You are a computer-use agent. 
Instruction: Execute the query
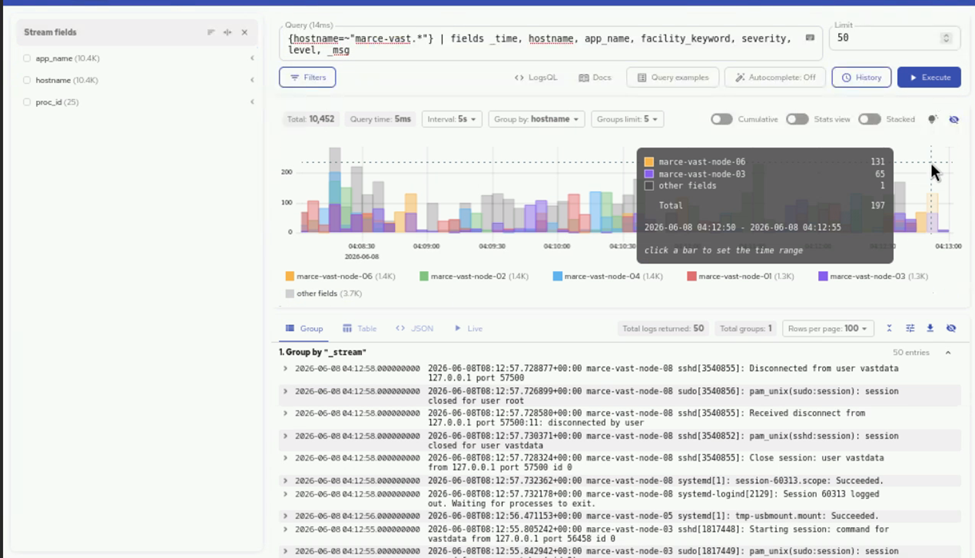tap(929, 78)
